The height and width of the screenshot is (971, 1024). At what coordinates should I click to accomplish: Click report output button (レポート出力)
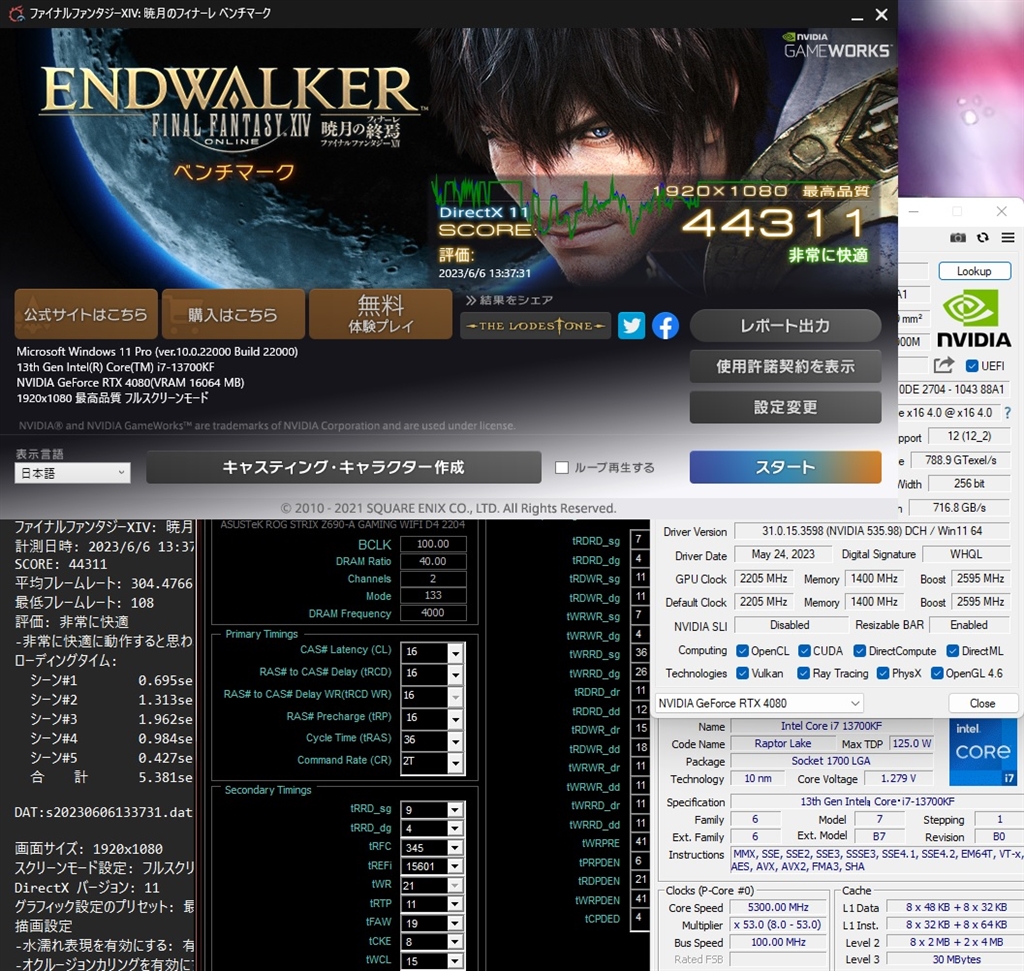785,326
